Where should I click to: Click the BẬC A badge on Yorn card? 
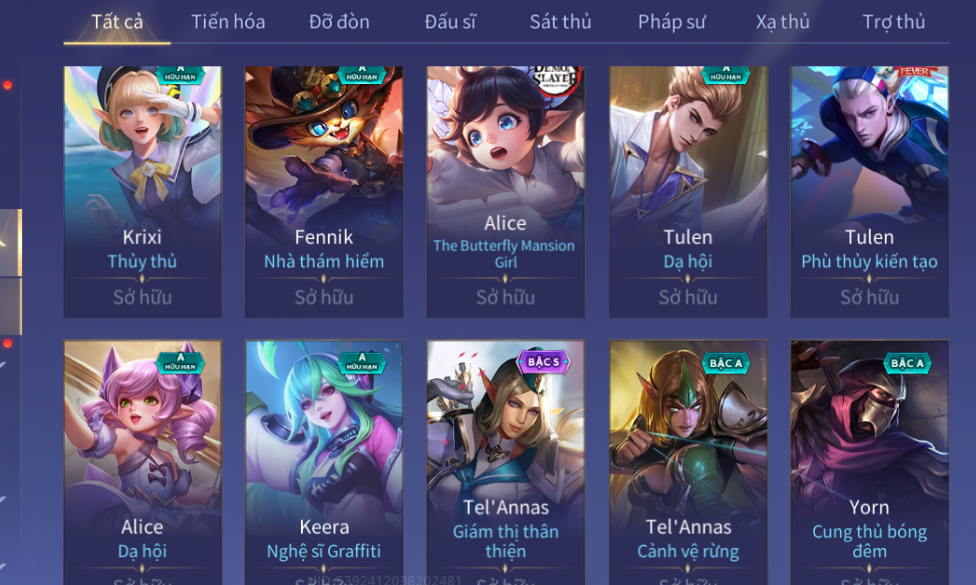click(907, 363)
